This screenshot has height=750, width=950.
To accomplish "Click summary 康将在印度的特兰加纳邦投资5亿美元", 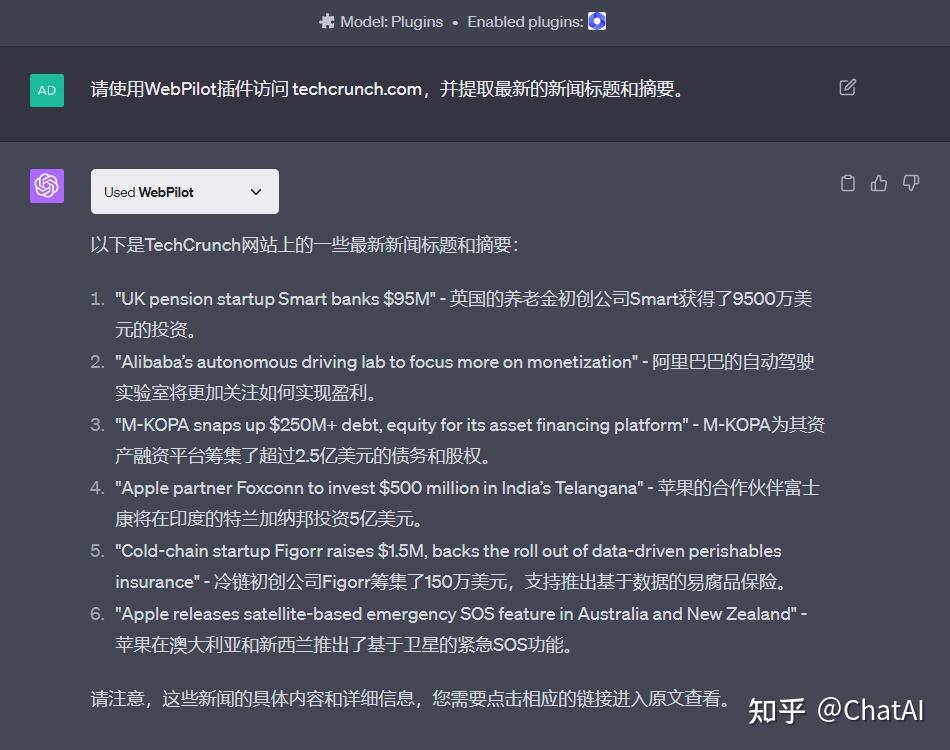I will [x=269, y=519].
